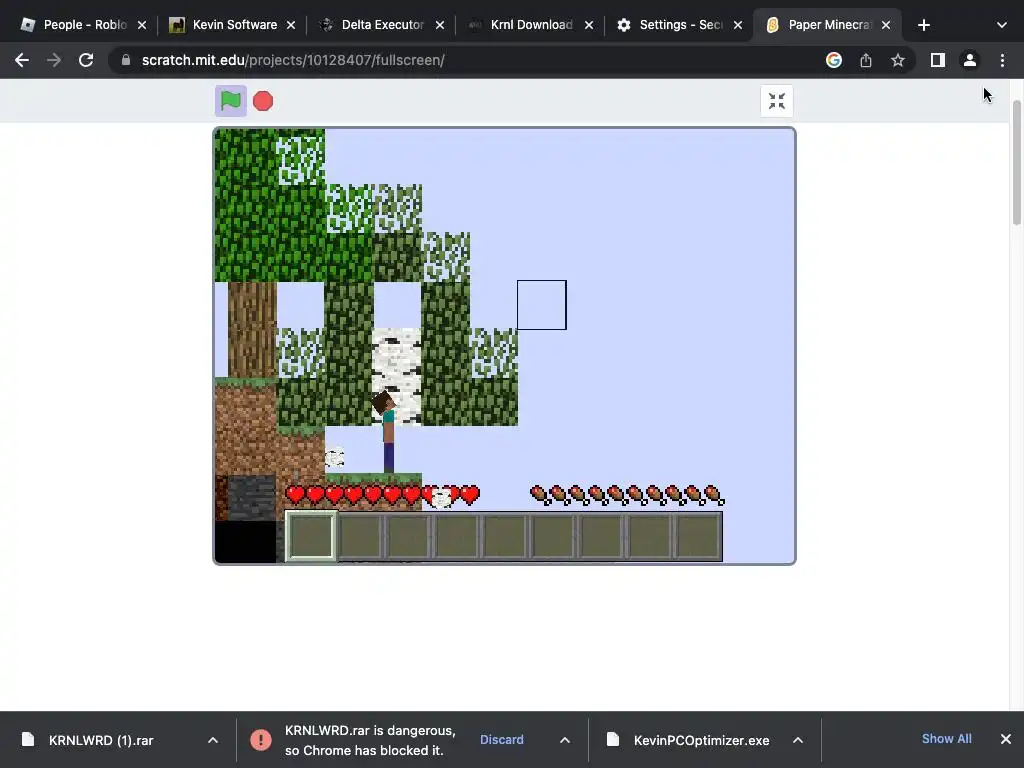1024x768 pixels.
Task: Go back to the previous page
Action: coord(22,60)
